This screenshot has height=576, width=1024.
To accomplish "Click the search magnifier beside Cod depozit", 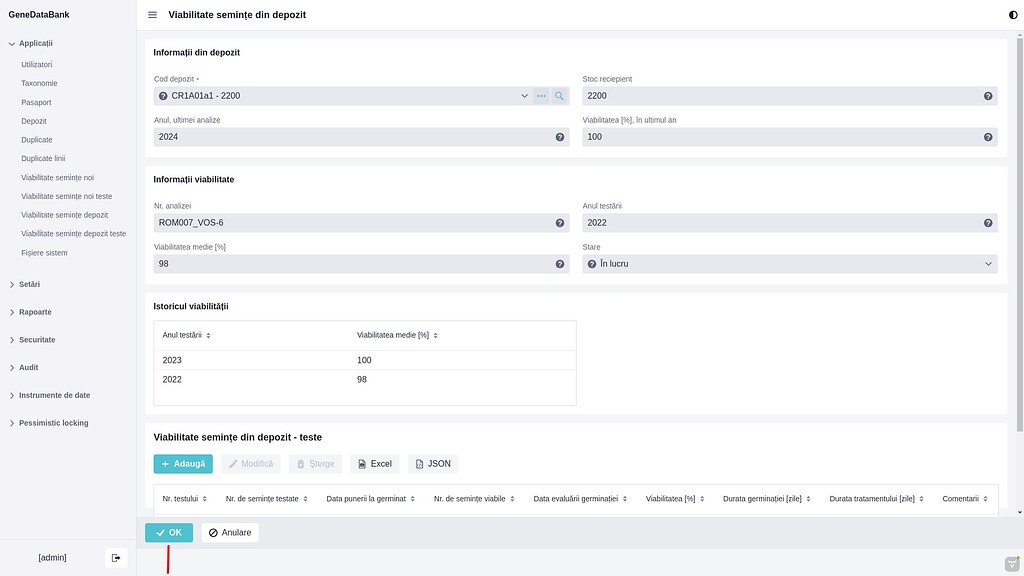I will (x=560, y=96).
